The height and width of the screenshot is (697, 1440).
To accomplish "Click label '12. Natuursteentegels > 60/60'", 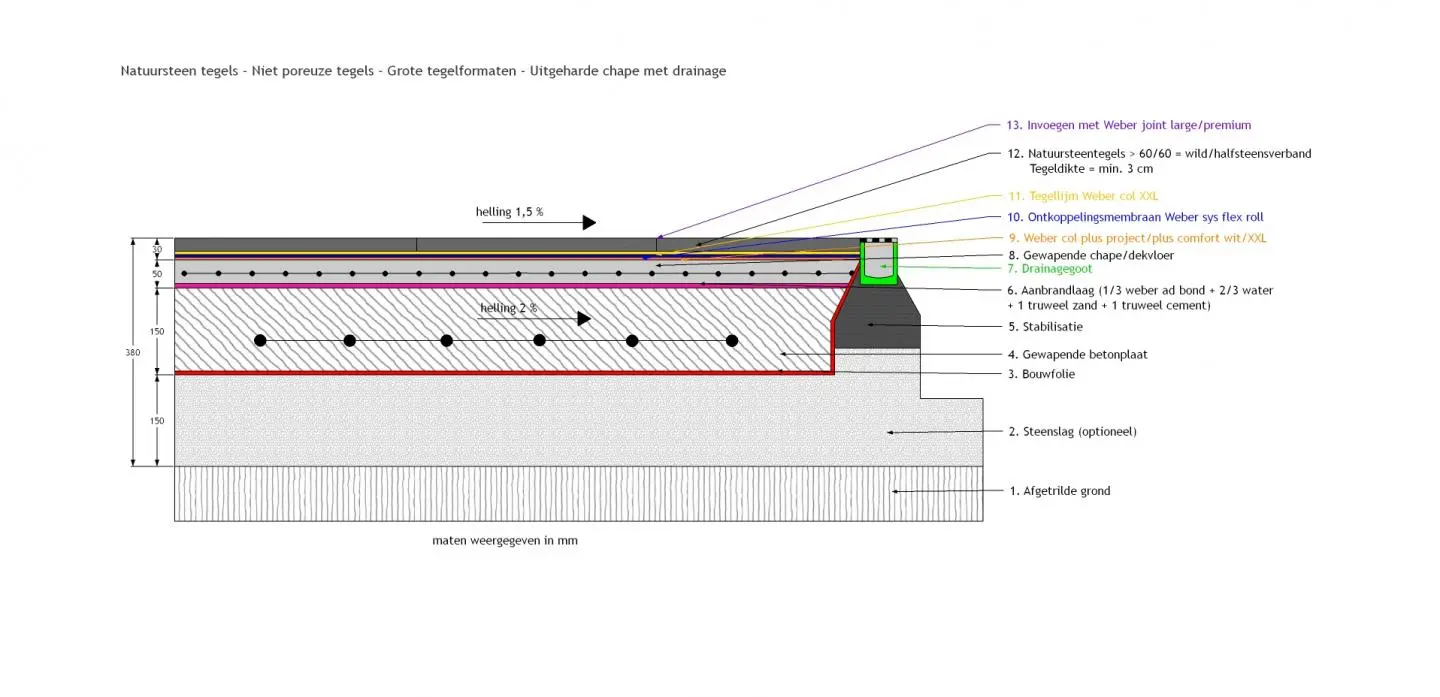I will pos(1159,154).
